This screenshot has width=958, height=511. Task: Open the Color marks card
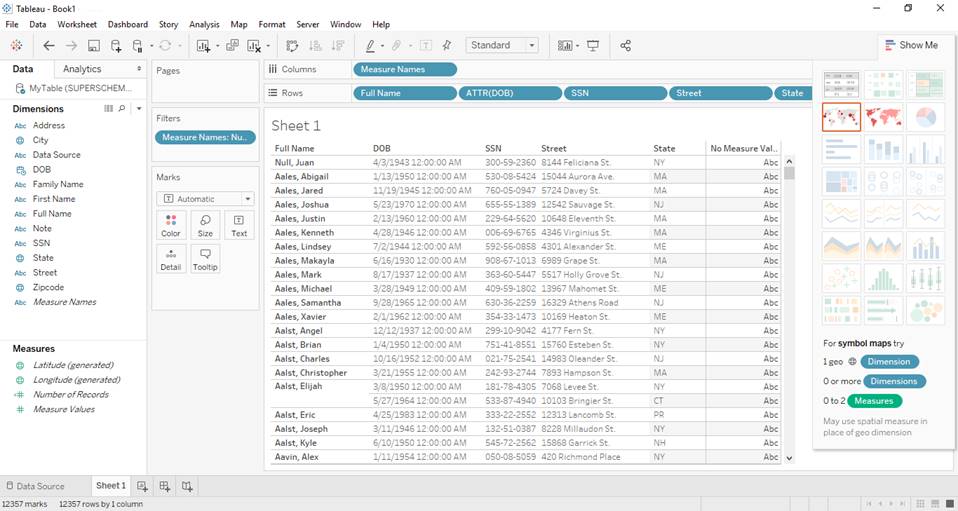(x=171, y=225)
